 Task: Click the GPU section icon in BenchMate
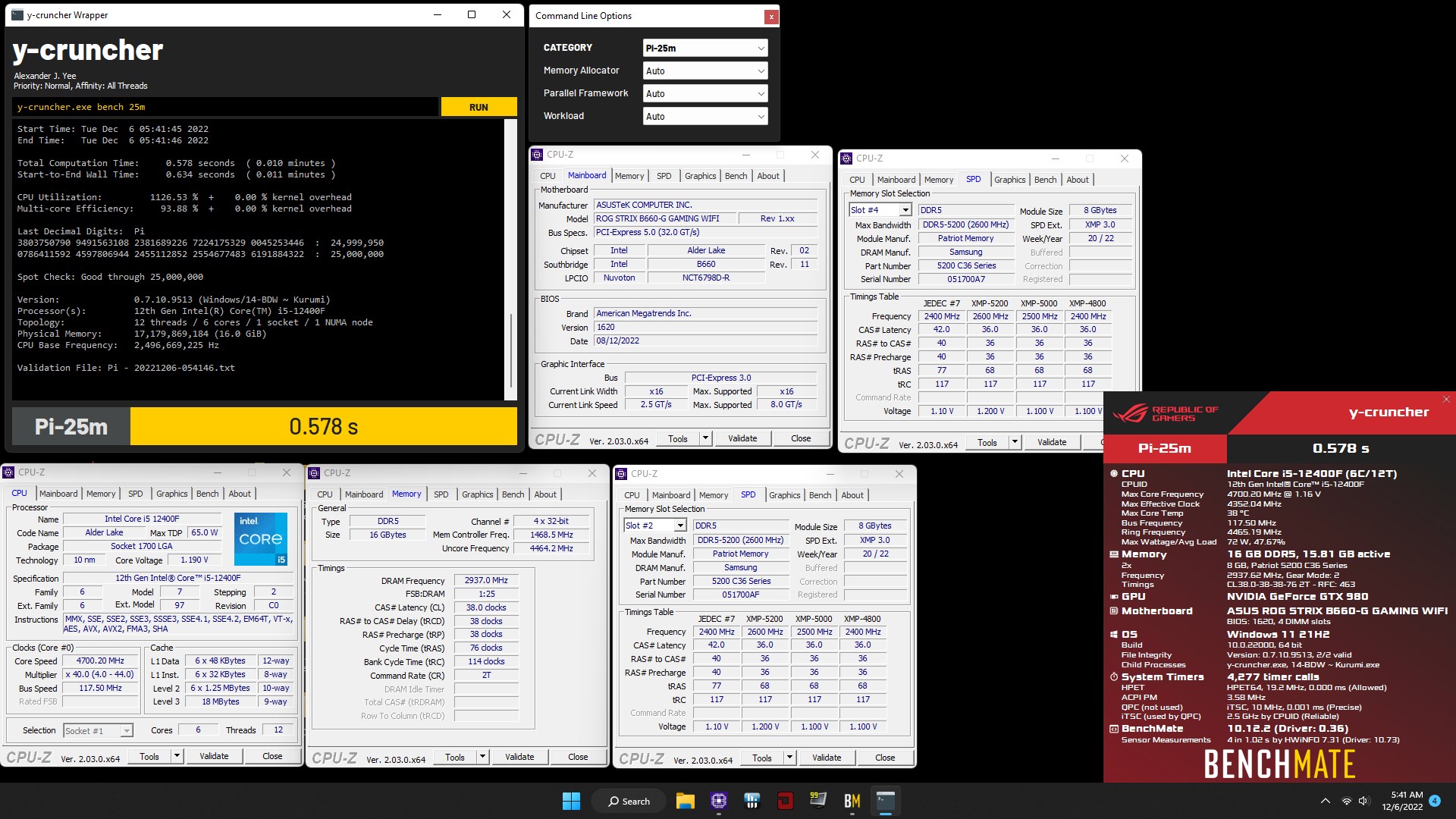coord(1114,597)
